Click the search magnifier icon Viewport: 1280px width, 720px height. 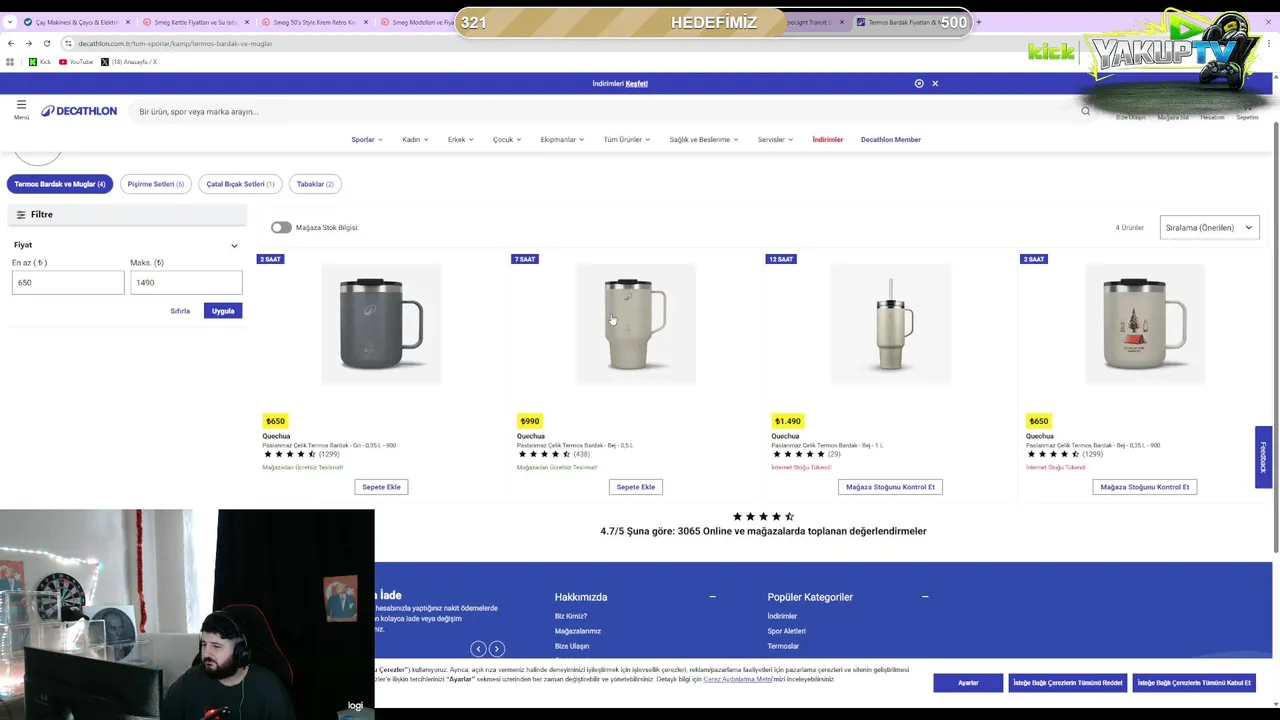(1085, 111)
